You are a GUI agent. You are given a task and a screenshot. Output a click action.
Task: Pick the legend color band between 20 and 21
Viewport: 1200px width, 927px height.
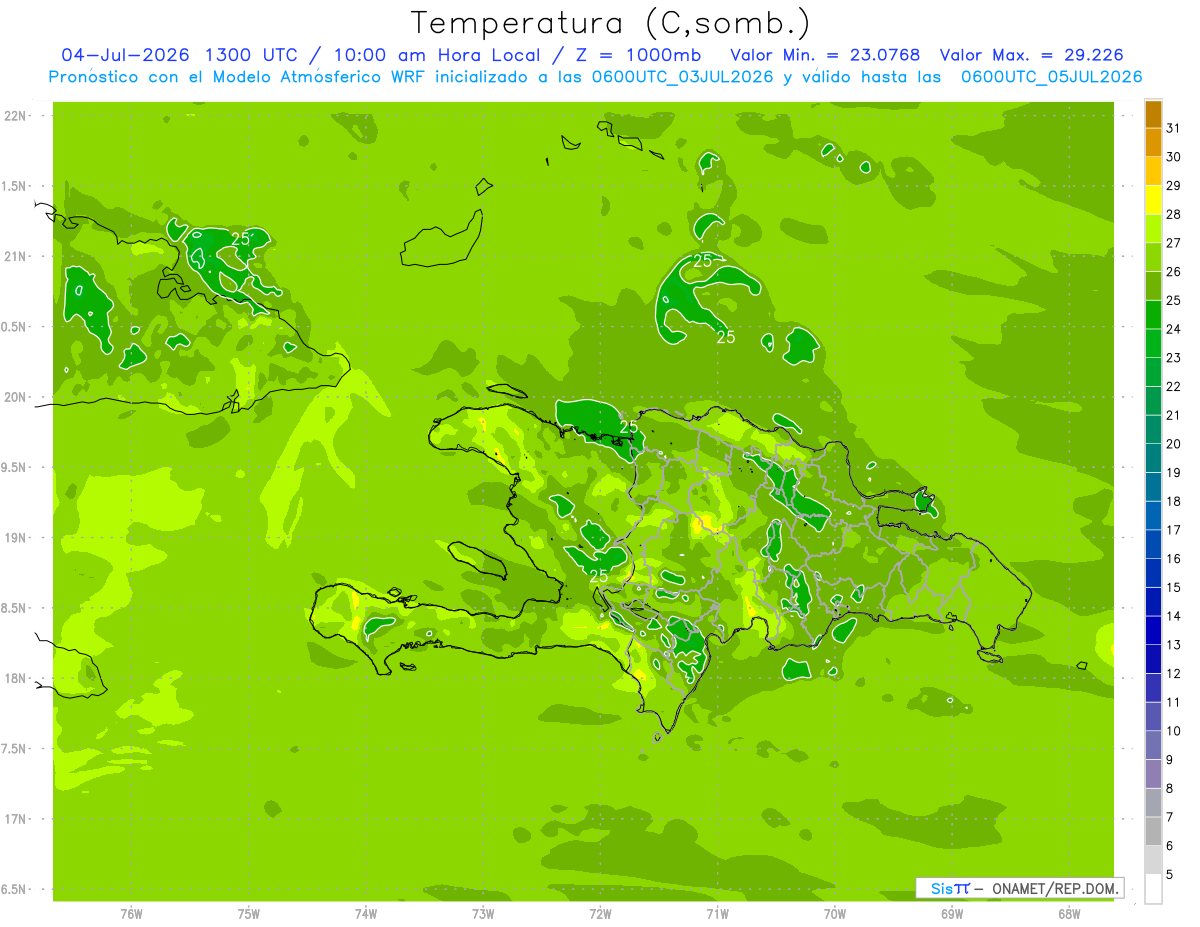pos(1153,429)
